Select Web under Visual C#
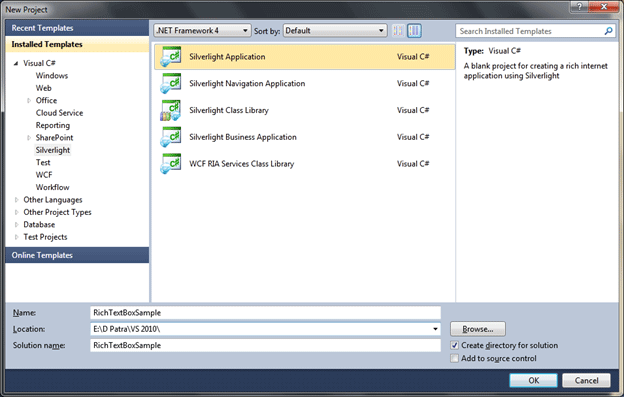Viewport: 624px width, 397px height. (x=44, y=88)
